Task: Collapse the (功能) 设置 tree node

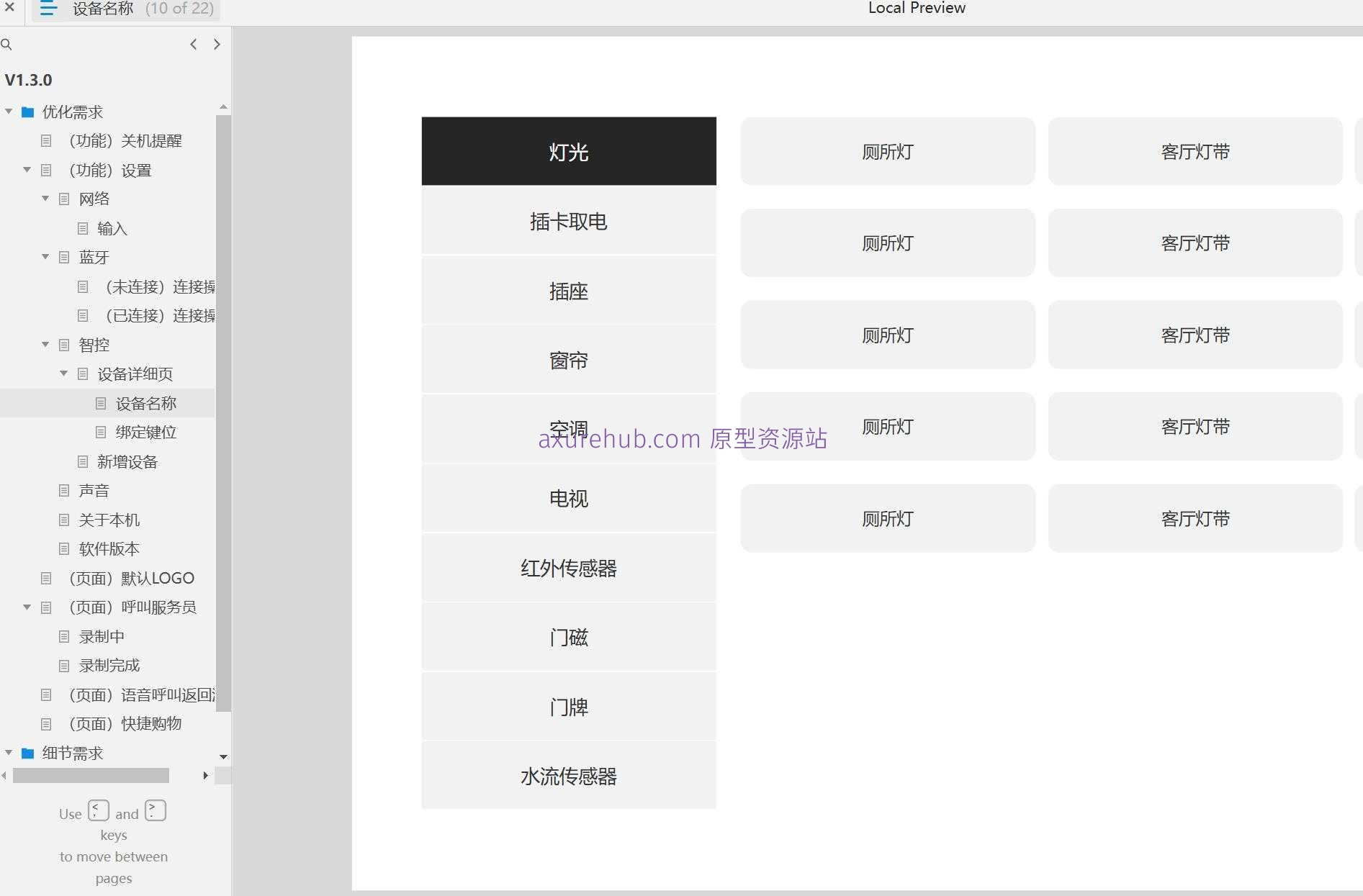Action: (27, 170)
